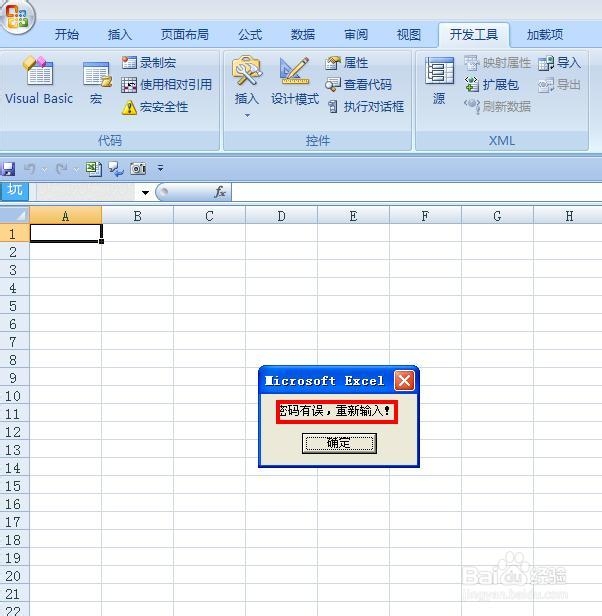The height and width of the screenshot is (616, 602).
Task: Click Map Properties (映射属性)
Action: click(497, 62)
